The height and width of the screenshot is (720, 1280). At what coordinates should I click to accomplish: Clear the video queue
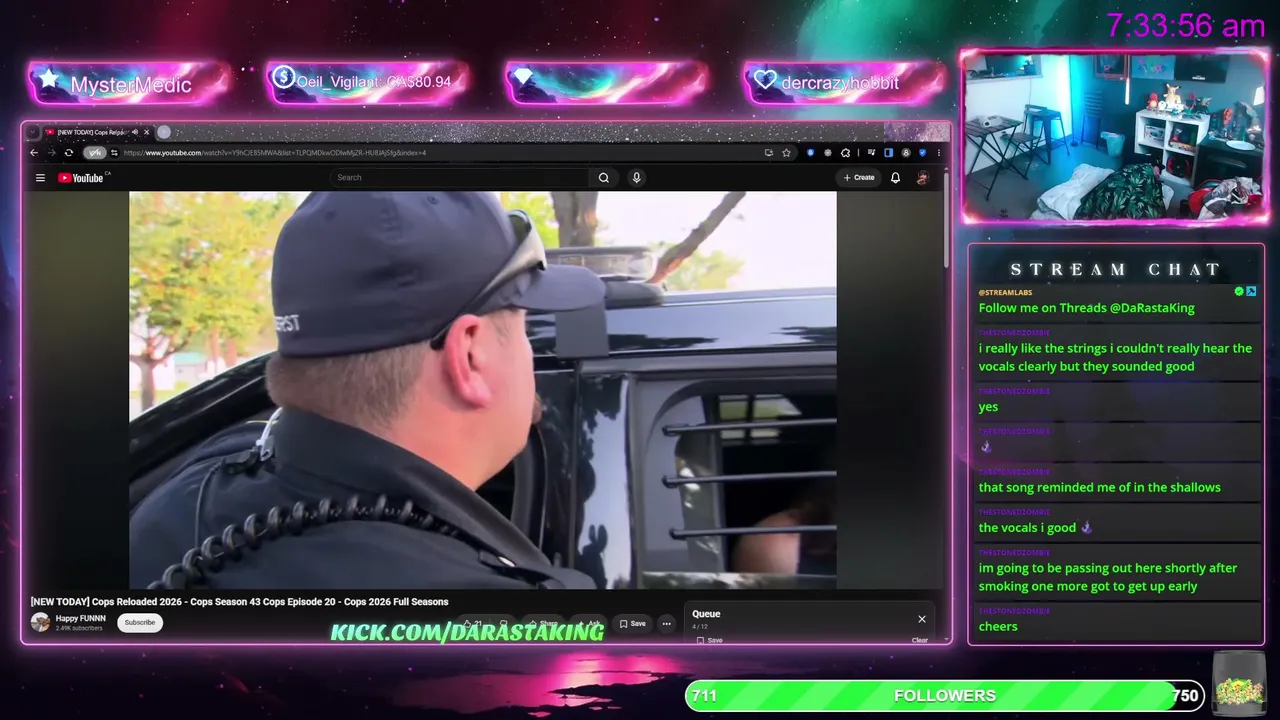(920, 640)
